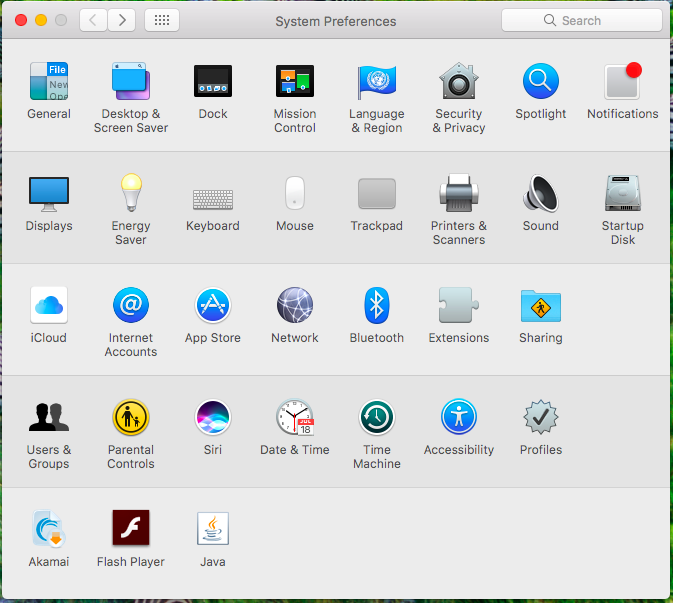Launch the Flash Player settings pane
The image size is (673, 603).
131,529
